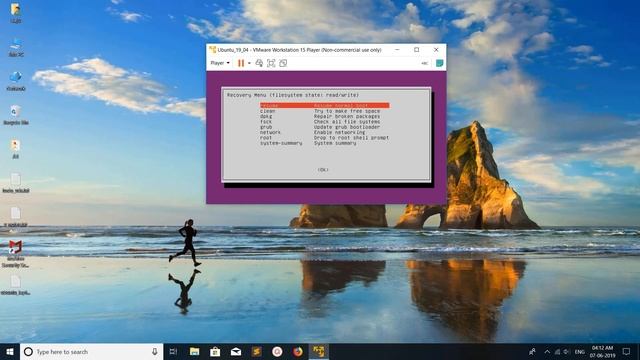Close the VMware Player window
This screenshot has height=360, width=640.
point(436,50)
